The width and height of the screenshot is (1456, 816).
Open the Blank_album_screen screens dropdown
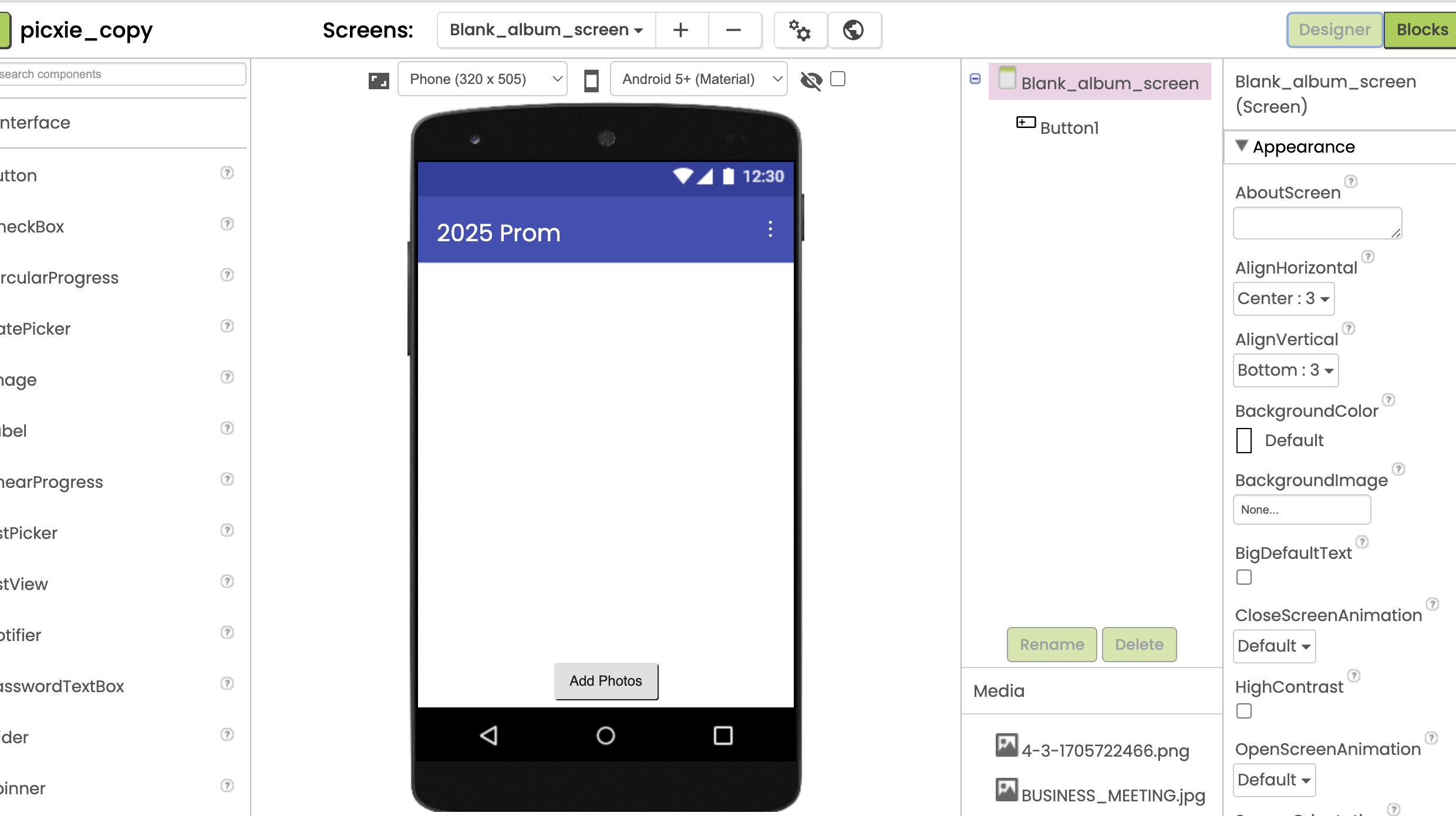(x=546, y=30)
